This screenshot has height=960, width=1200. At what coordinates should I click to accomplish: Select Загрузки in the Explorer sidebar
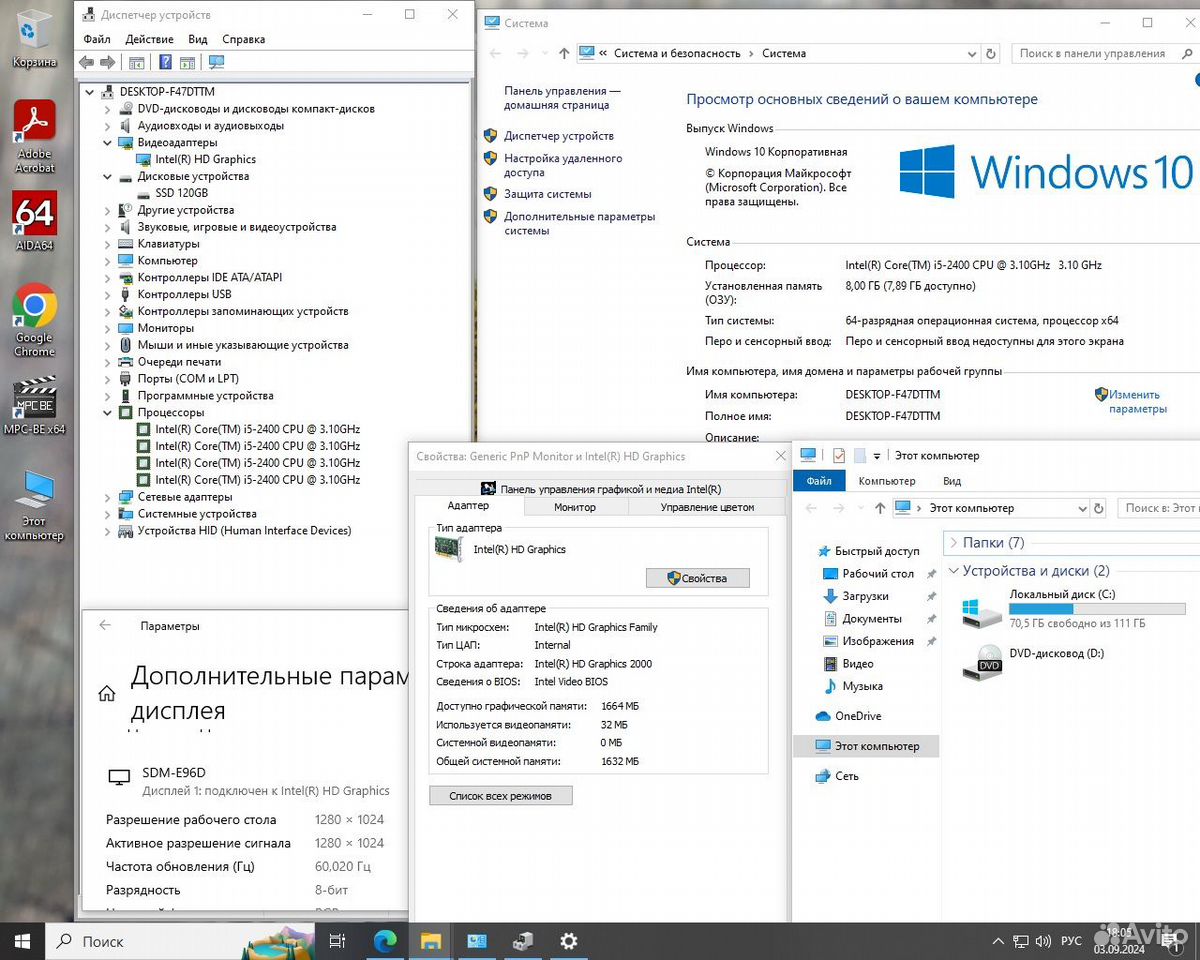(865, 596)
